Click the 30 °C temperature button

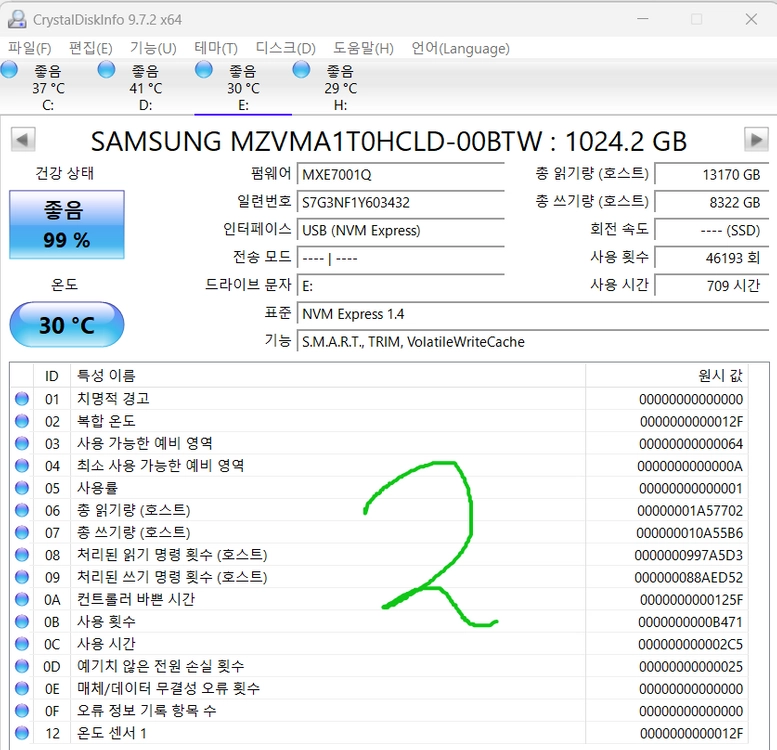[x=66, y=325]
